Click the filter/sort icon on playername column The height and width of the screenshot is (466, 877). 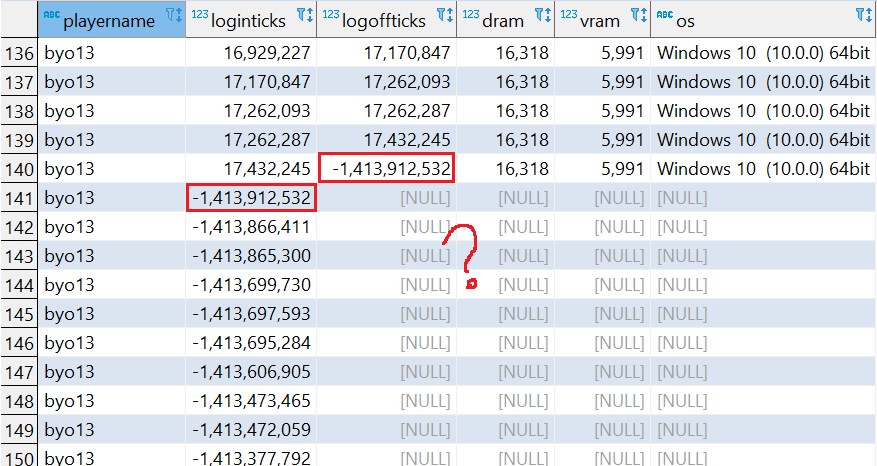pyautogui.click(x=173, y=15)
